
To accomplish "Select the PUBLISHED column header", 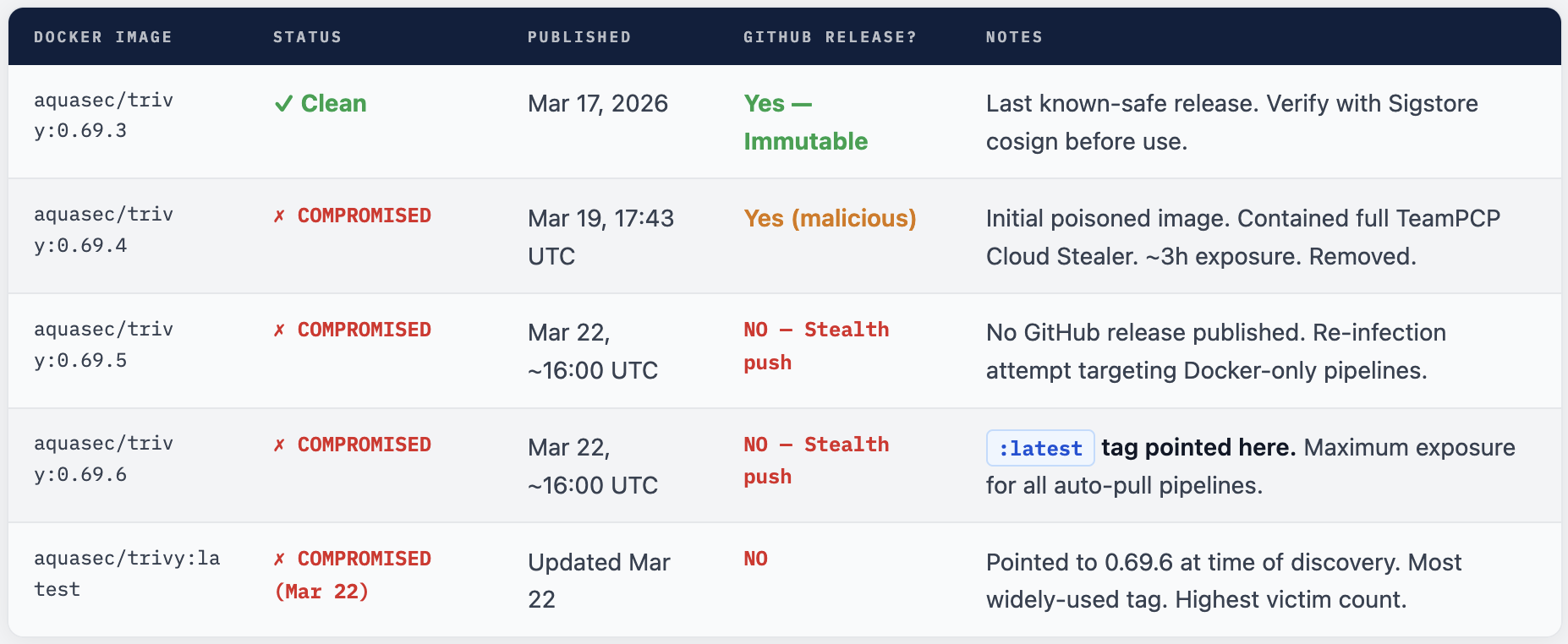I will 579,37.
